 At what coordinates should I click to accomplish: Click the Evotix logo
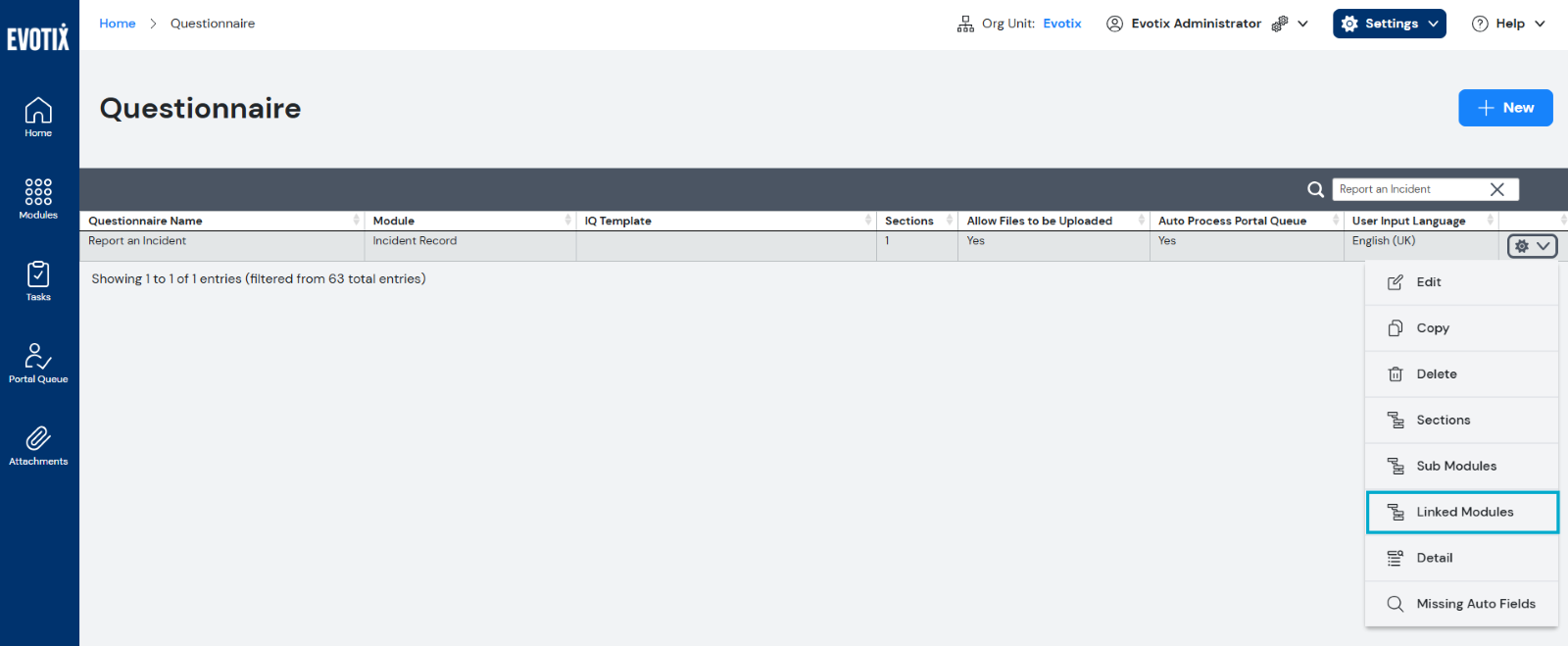(x=38, y=37)
